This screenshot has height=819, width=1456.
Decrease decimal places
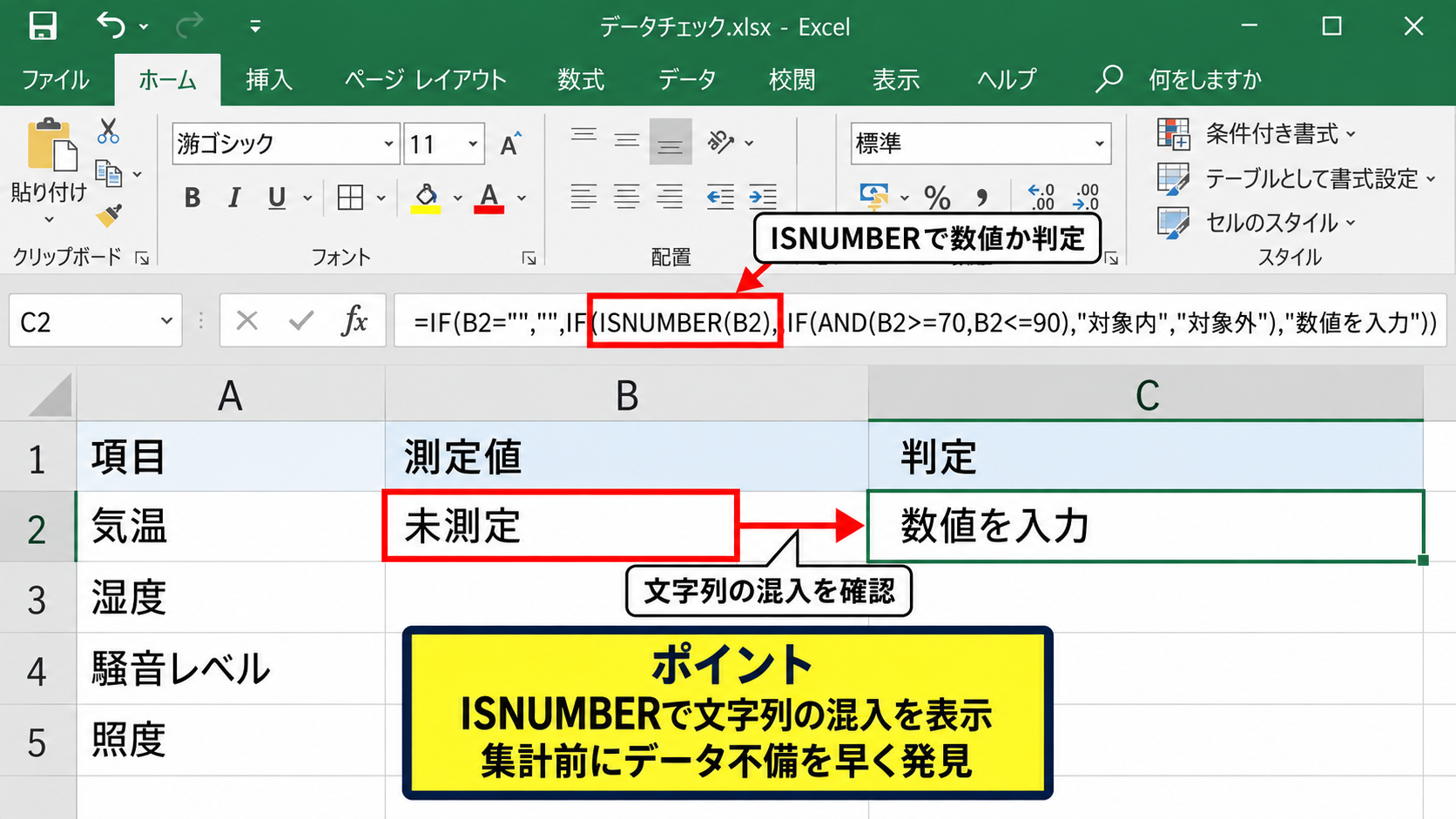pos(1086,197)
